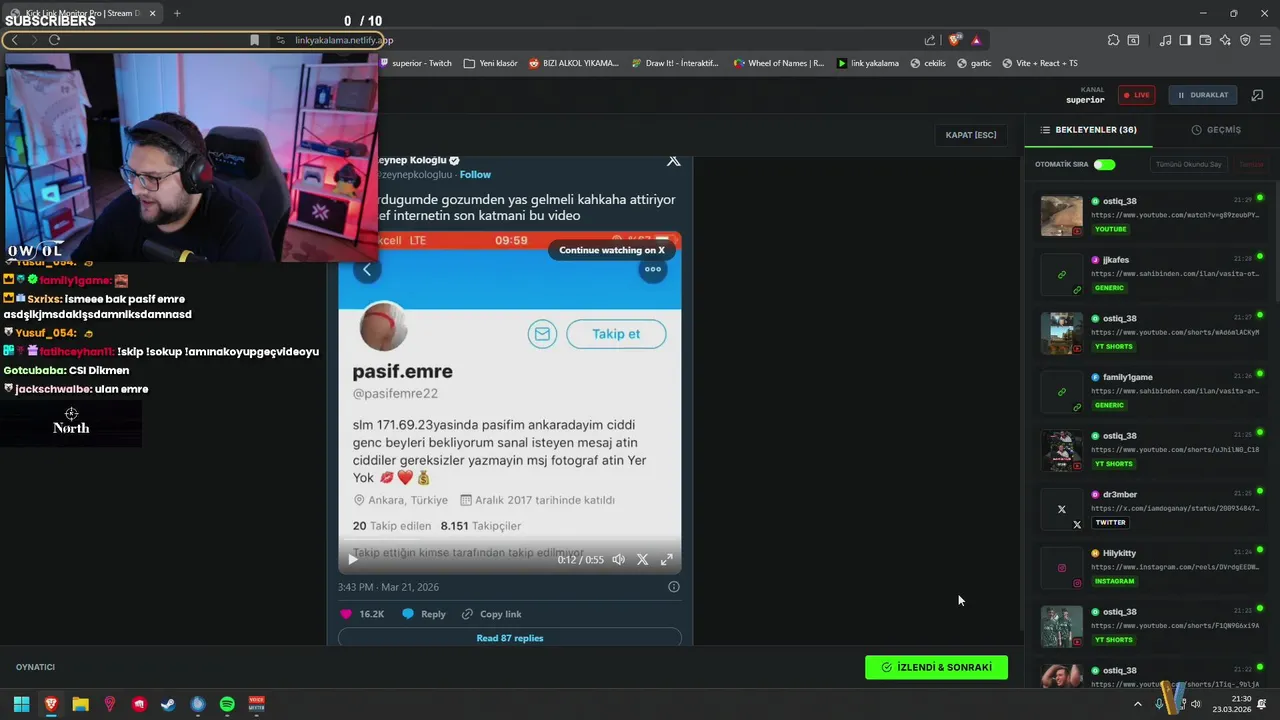
Task: Open the Brave Shields lion icon
Action: [955, 40]
